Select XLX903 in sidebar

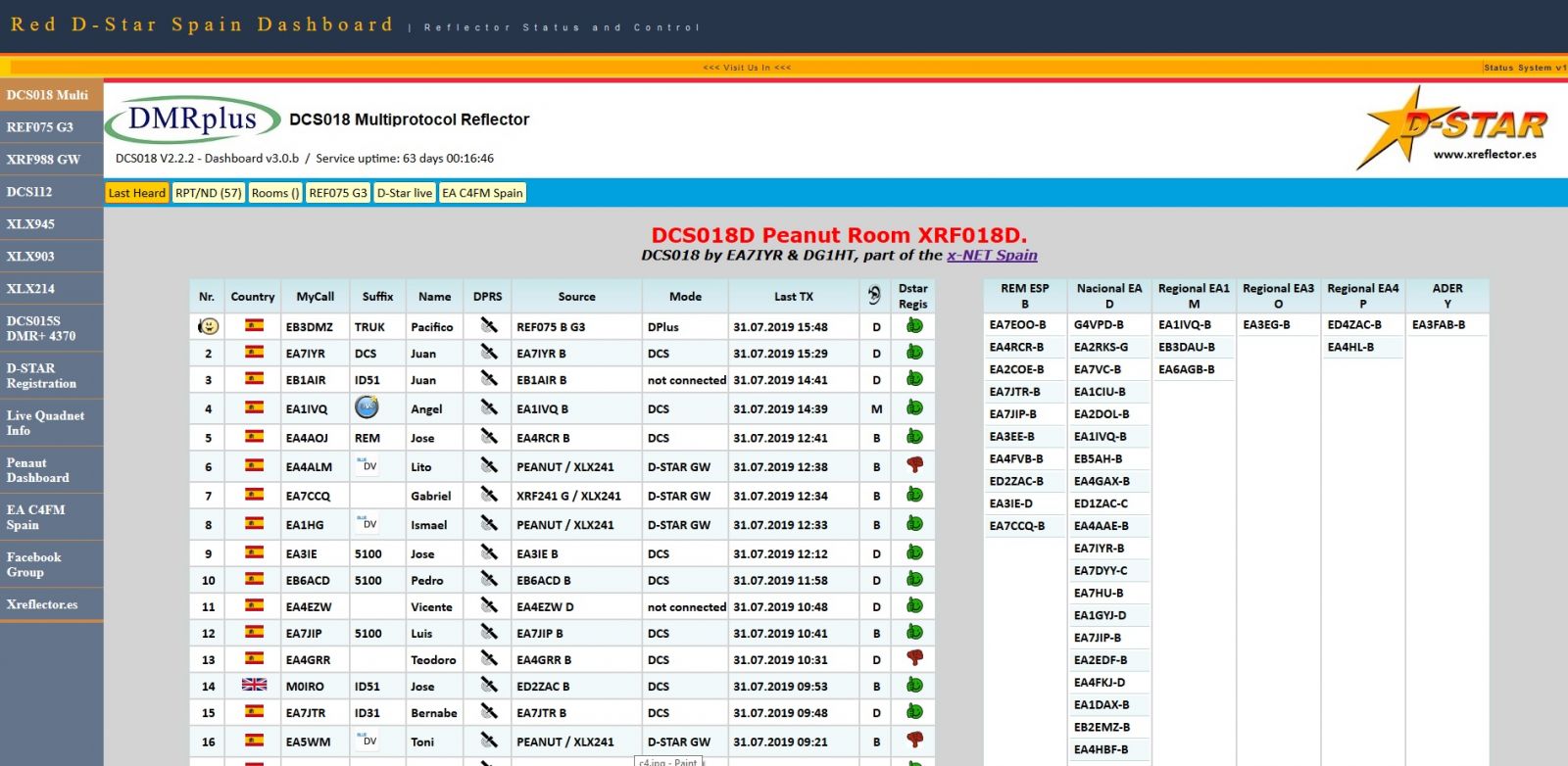[51, 257]
